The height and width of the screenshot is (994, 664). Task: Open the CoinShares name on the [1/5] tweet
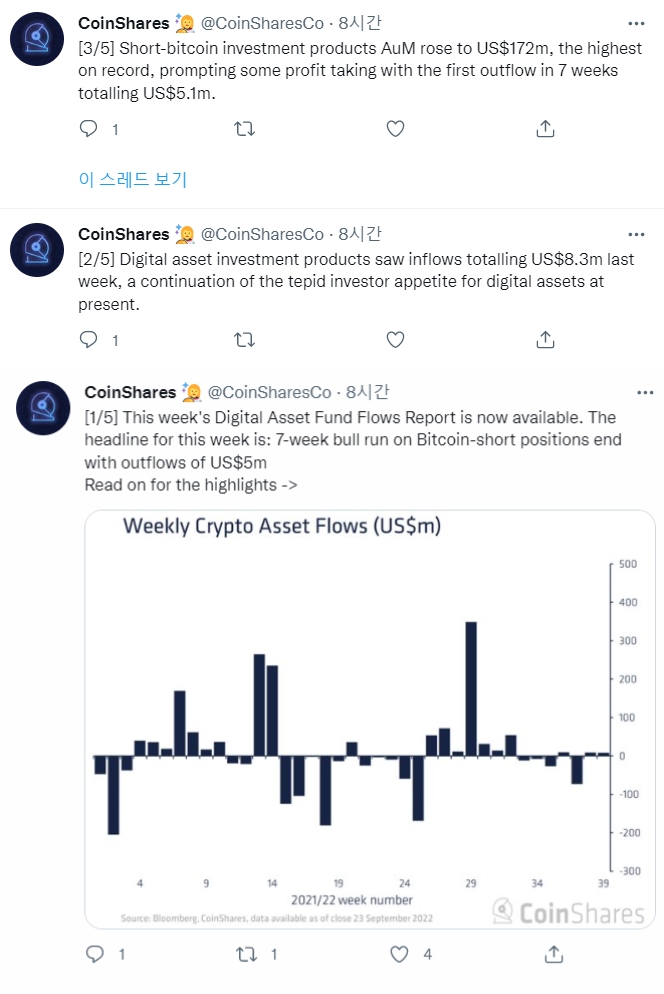coord(130,392)
